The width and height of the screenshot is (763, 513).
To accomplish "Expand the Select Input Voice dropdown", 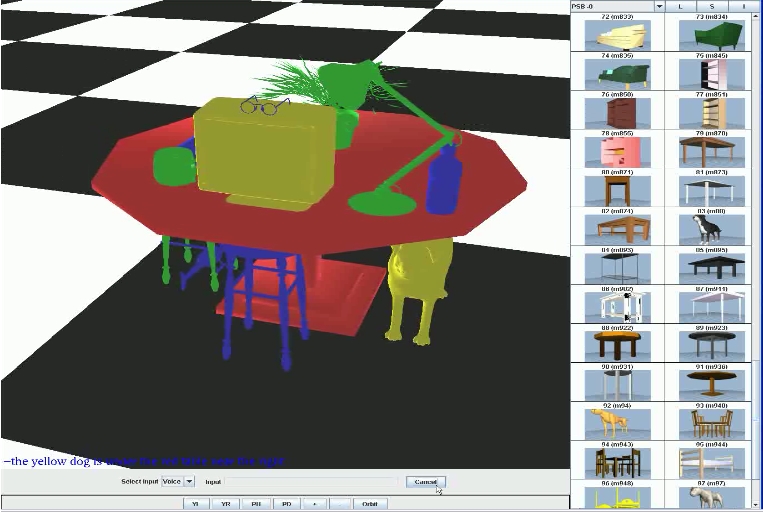I will tap(189, 482).
